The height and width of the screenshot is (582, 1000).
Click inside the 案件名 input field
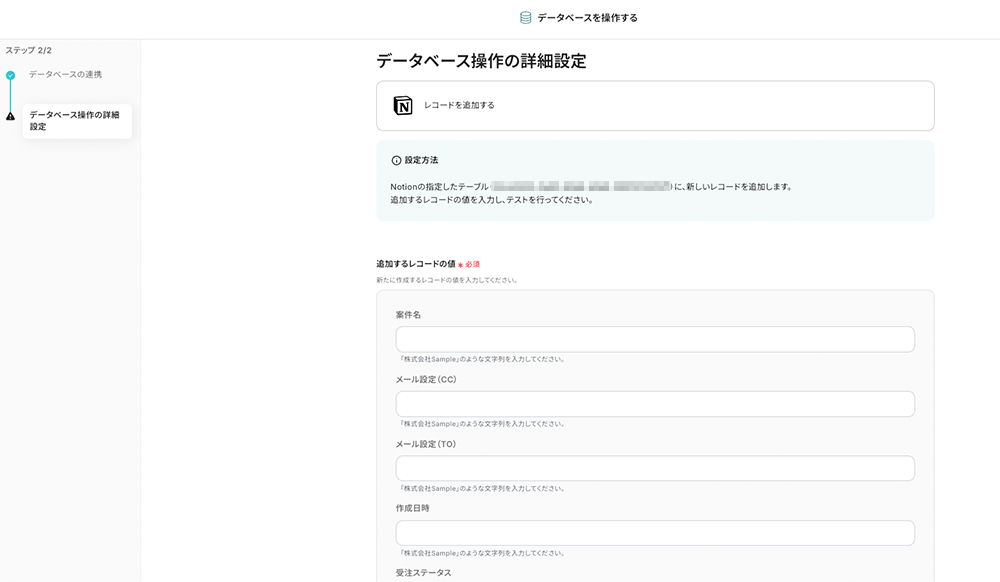point(655,339)
